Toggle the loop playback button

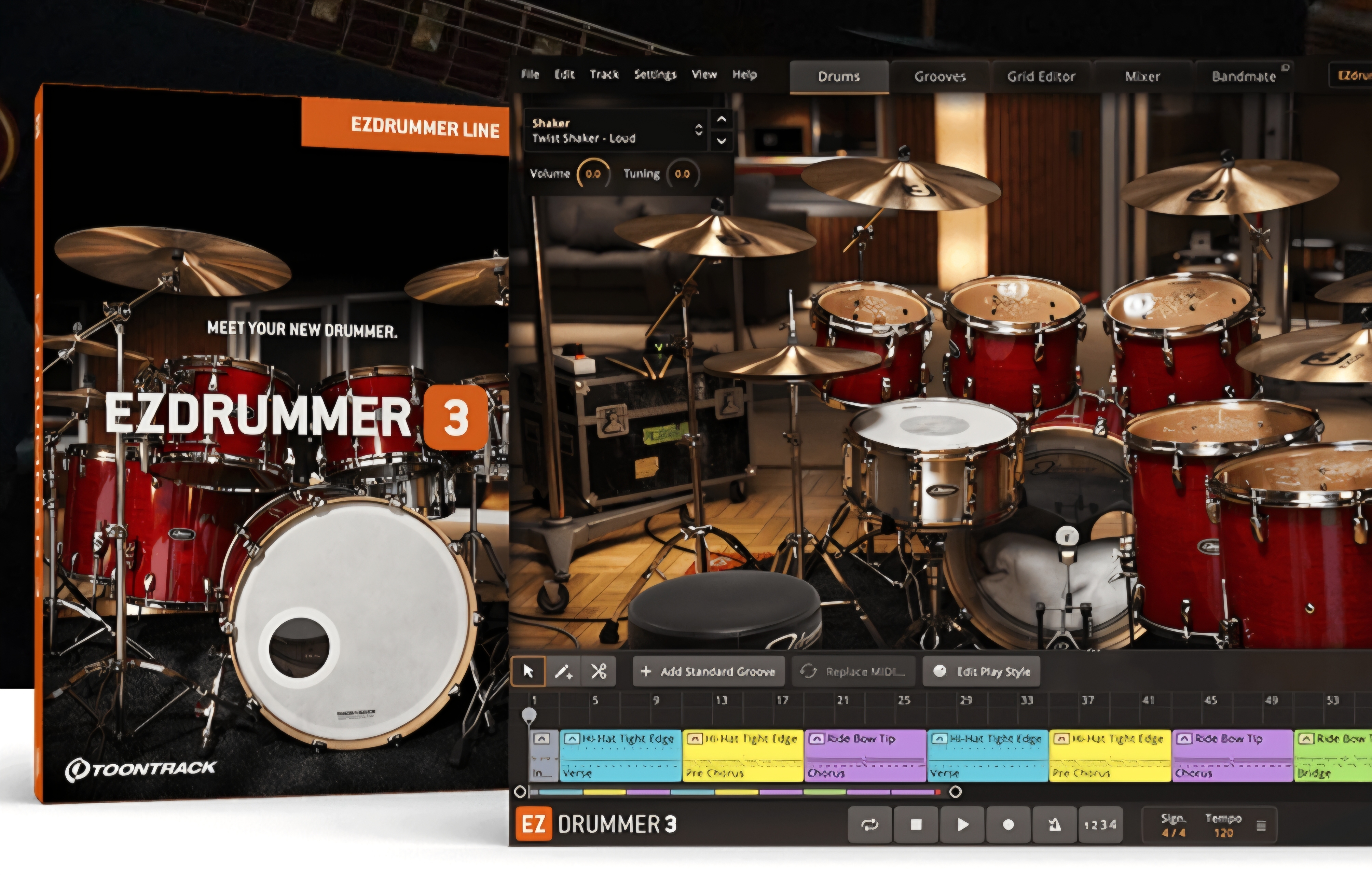click(870, 825)
